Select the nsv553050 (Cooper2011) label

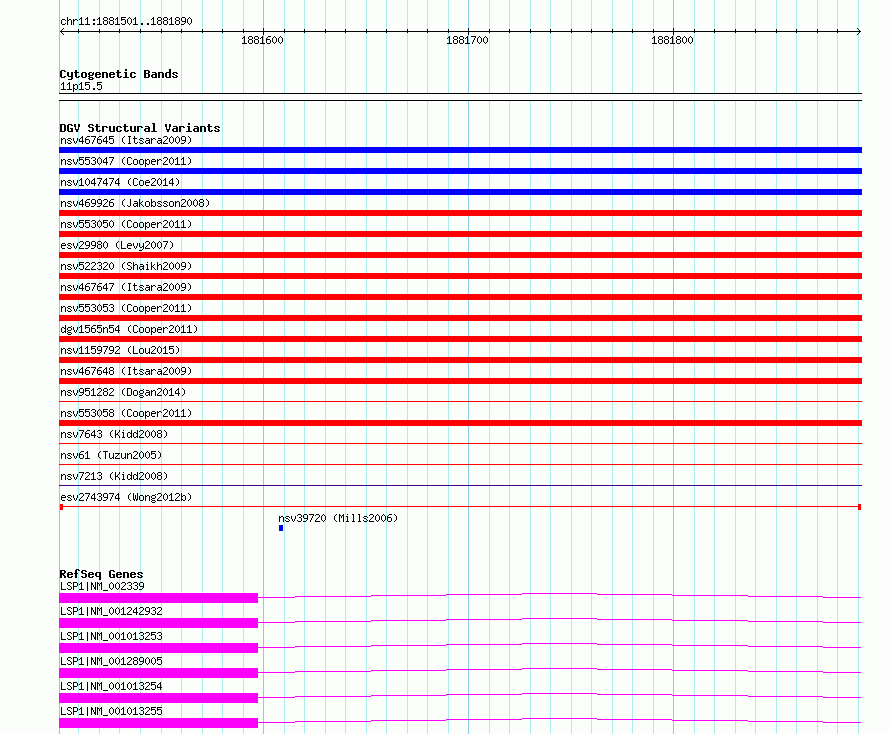click(126, 224)
